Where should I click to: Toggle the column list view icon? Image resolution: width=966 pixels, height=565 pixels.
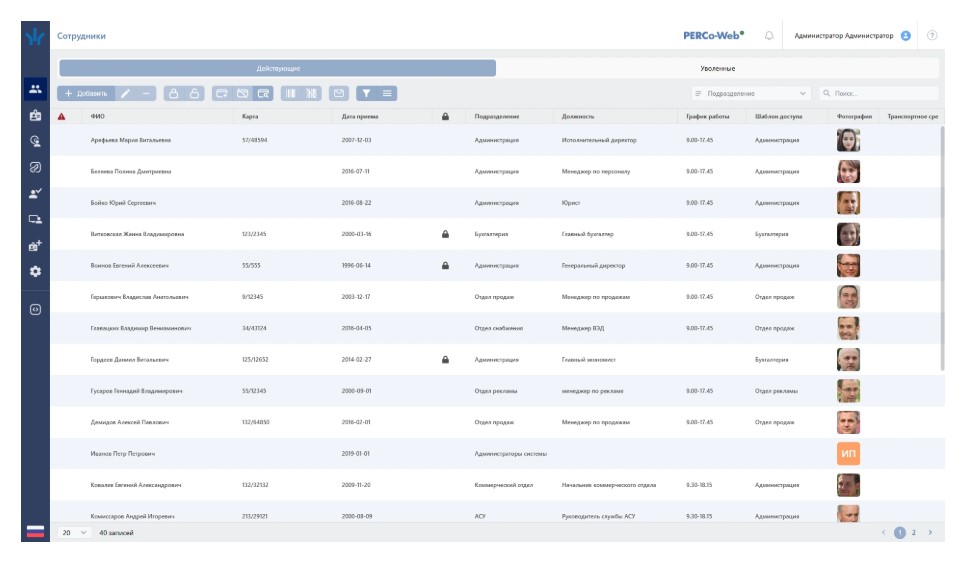point(387,93)
